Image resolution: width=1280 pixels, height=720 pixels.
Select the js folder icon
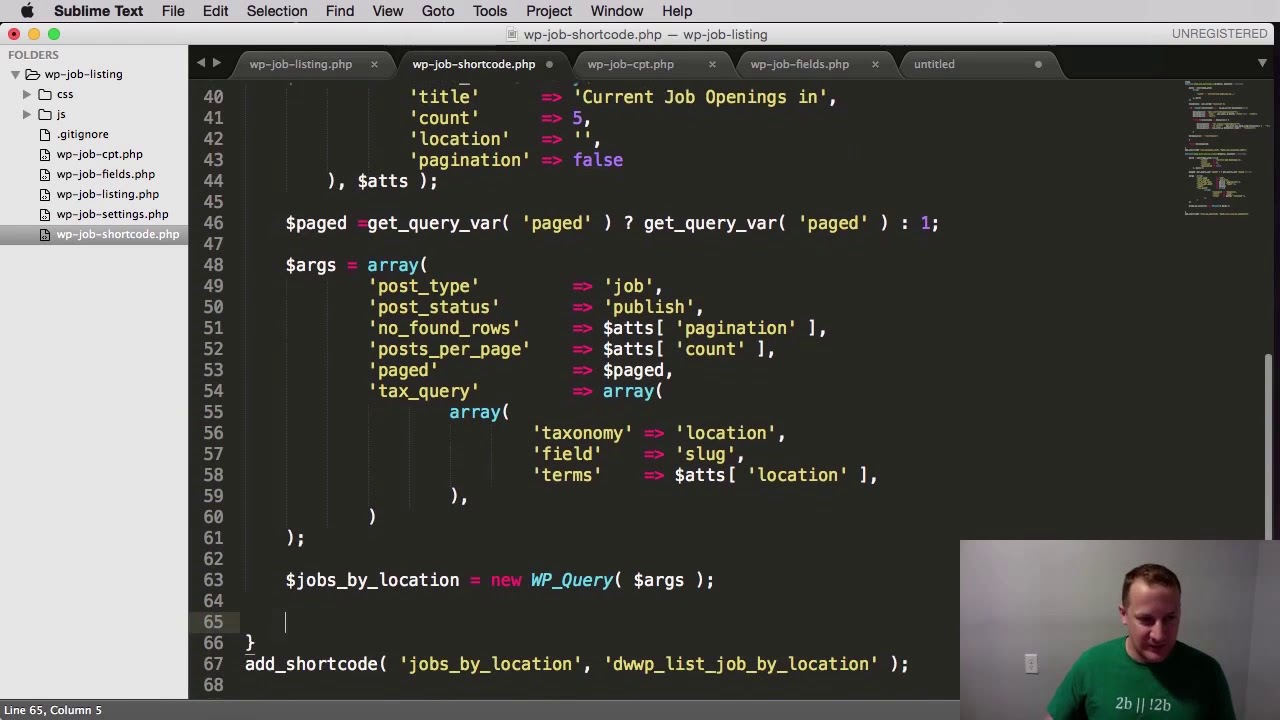coord(45,114)
